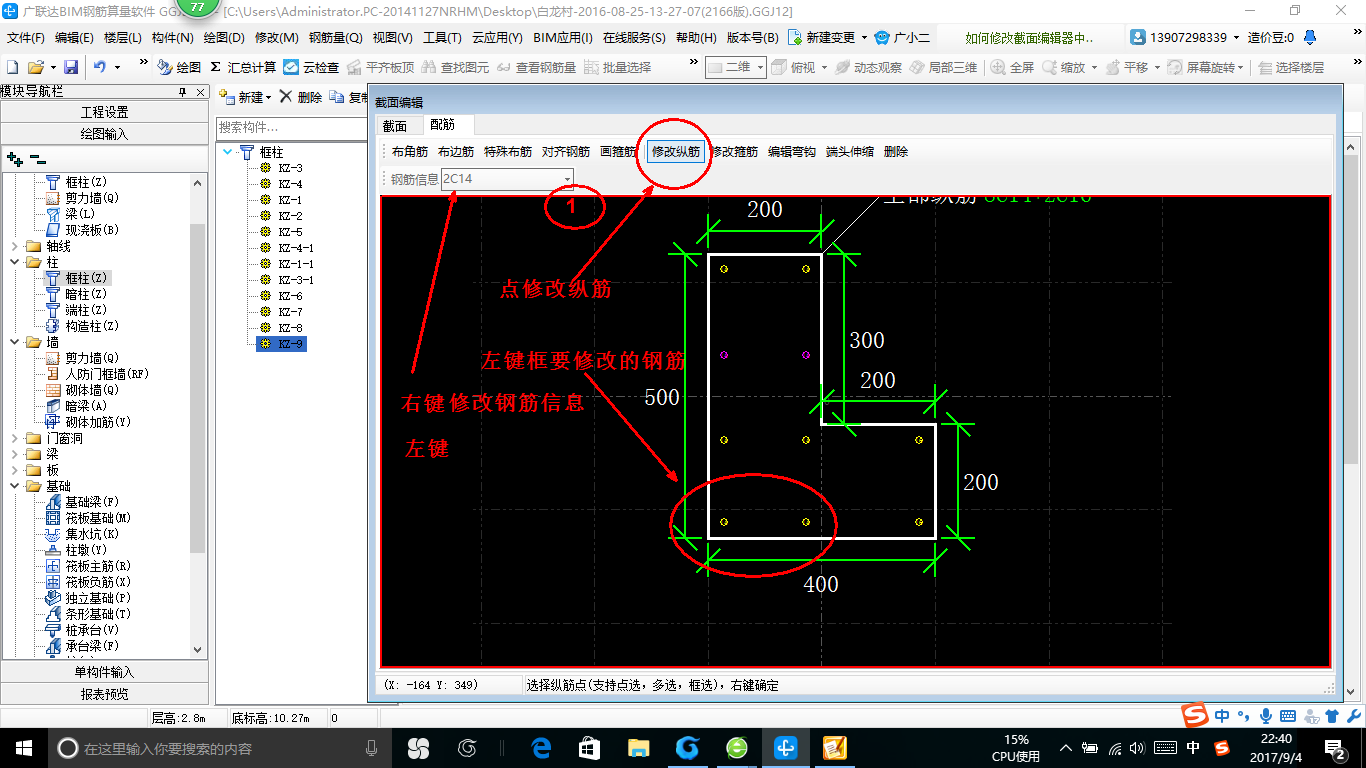Switch to the 截面 tab
This screenshot has width=1366, height=768.
point(395,125)
